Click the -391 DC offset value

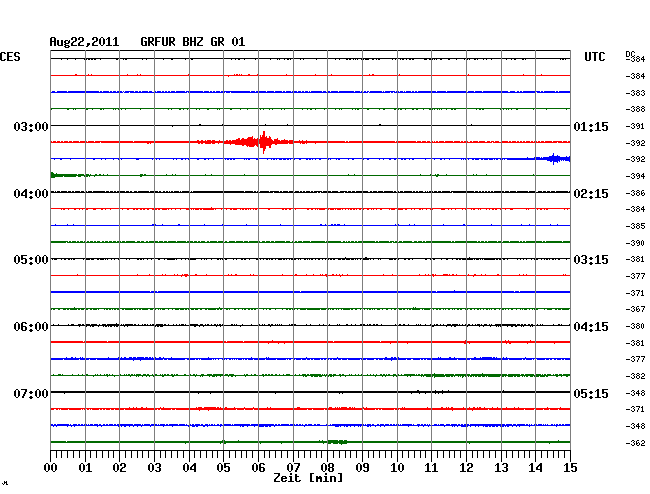(x=635, y=126)
